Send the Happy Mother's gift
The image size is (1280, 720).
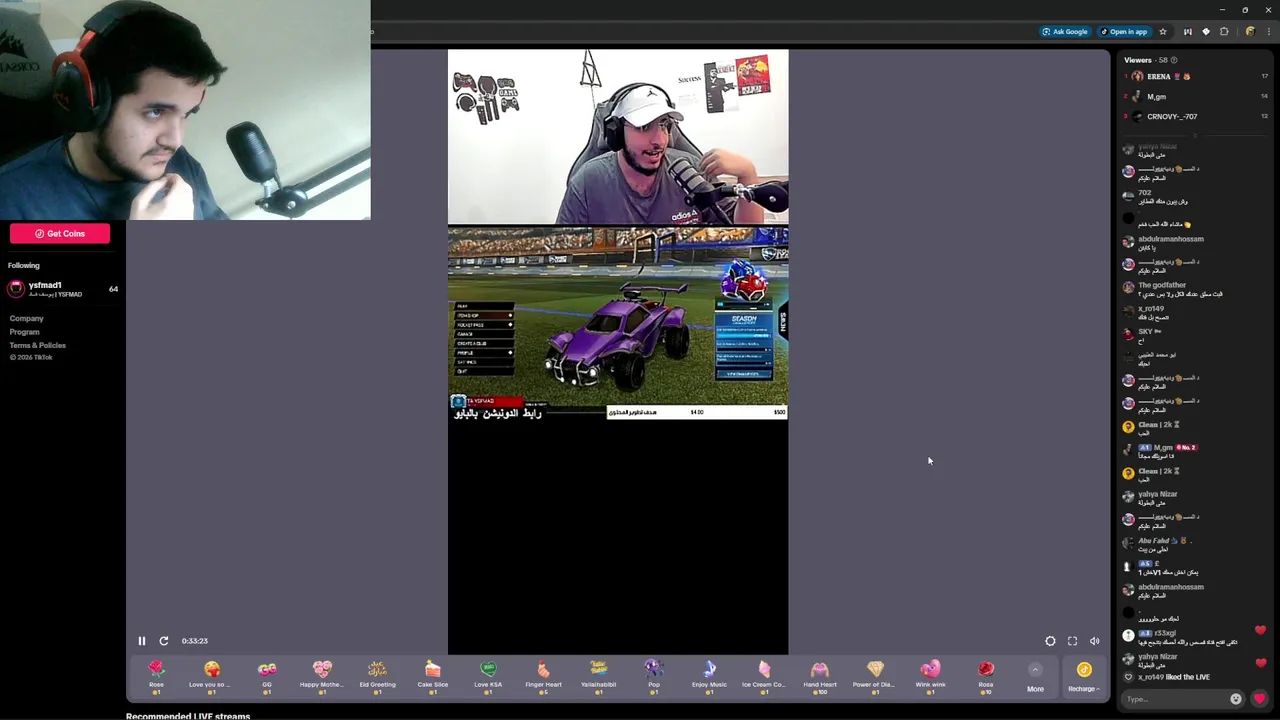coord(321,676)
